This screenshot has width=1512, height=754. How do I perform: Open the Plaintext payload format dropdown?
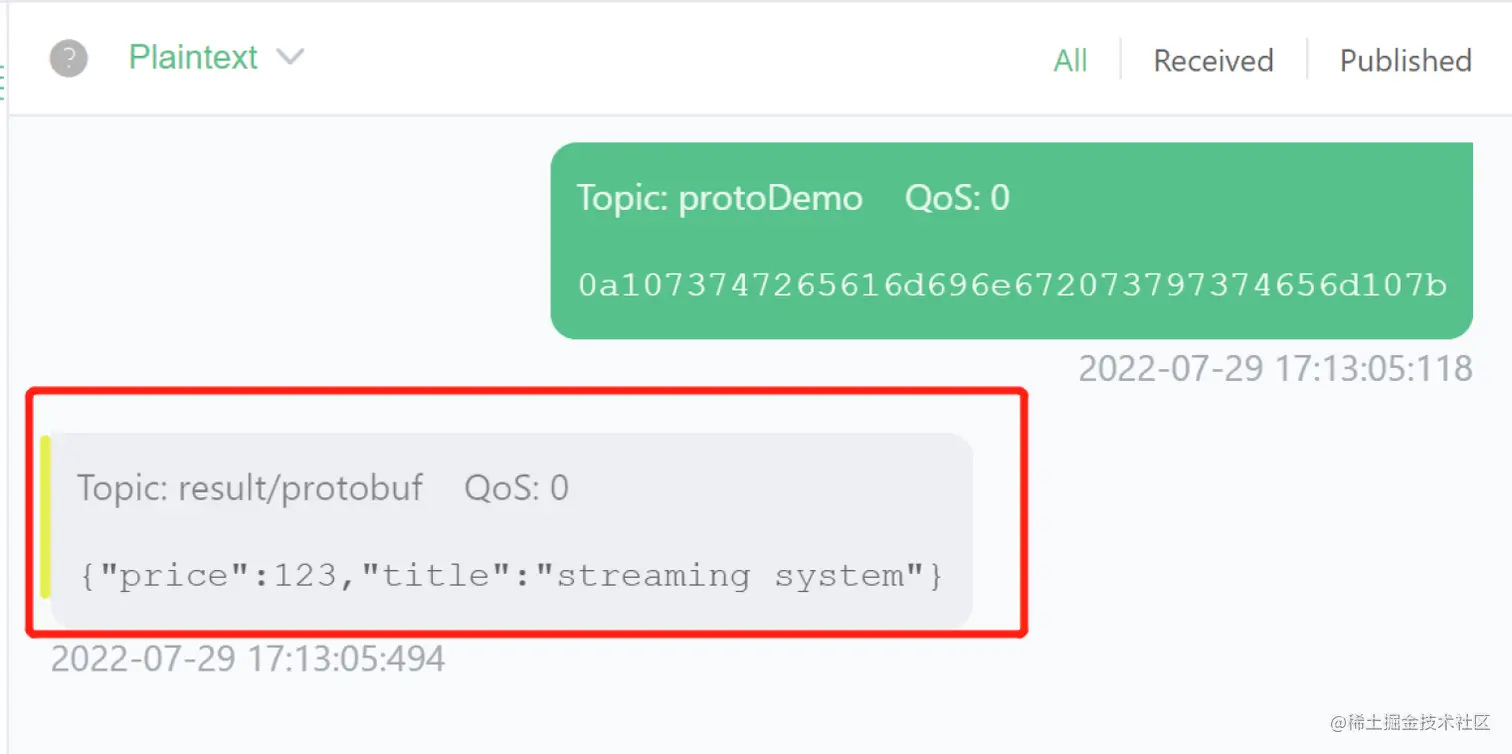193,58
